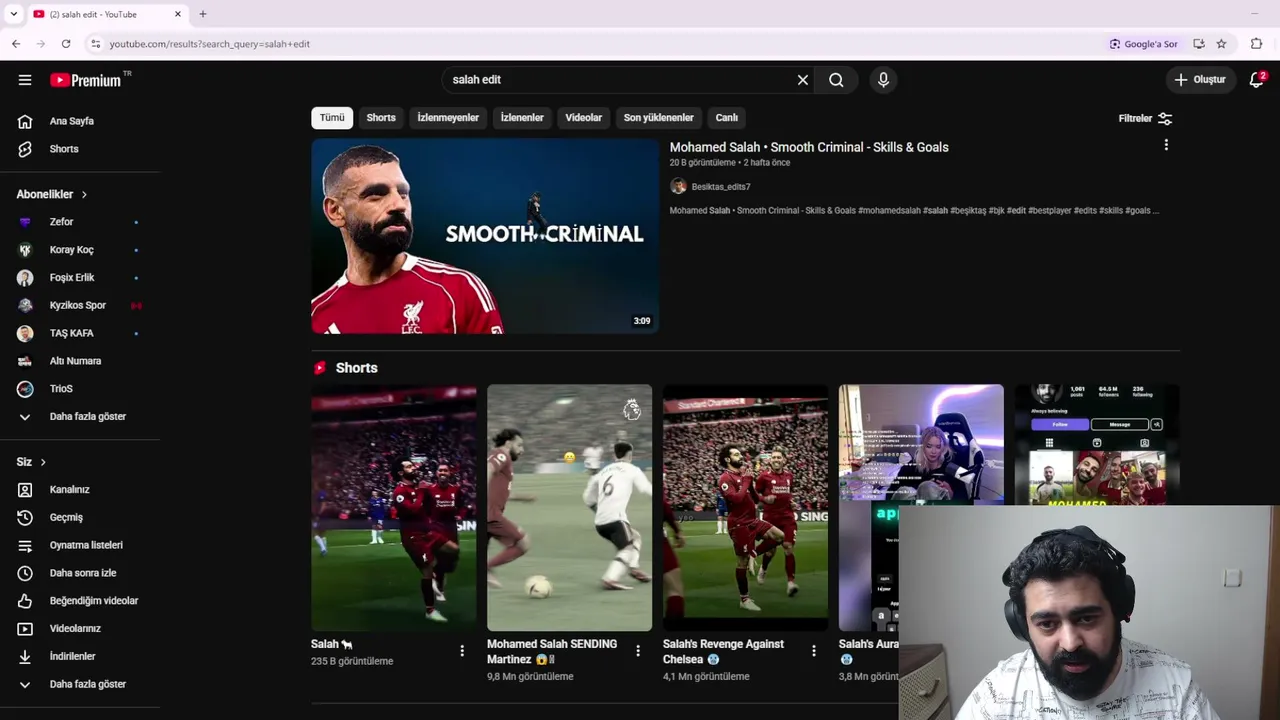Open a new browser tab

(203, 14)
